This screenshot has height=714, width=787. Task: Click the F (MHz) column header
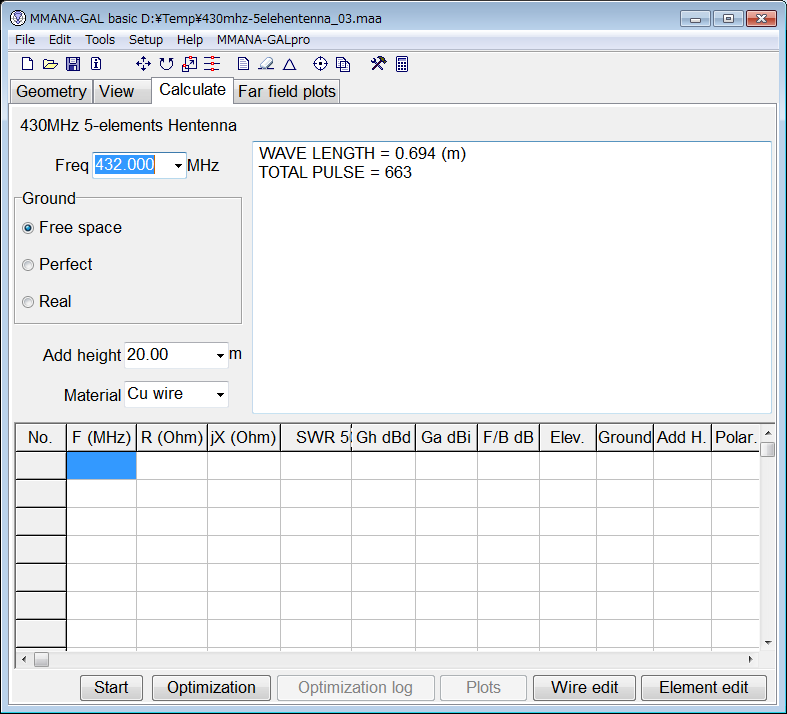101,438
